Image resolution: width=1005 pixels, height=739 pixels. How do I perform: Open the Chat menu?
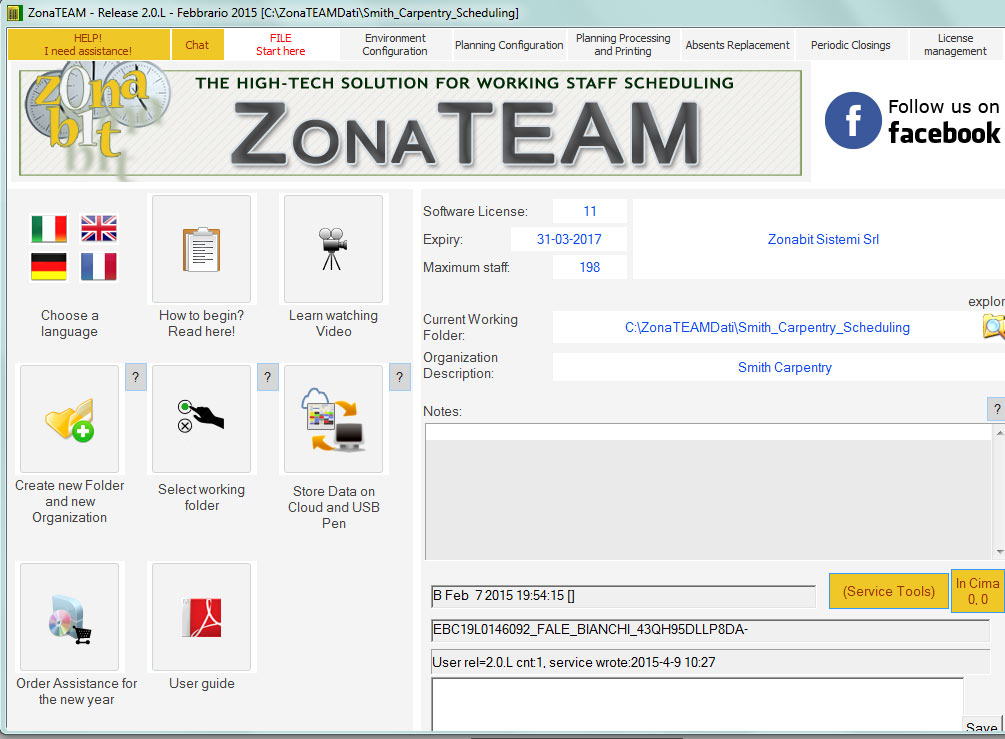197,45
